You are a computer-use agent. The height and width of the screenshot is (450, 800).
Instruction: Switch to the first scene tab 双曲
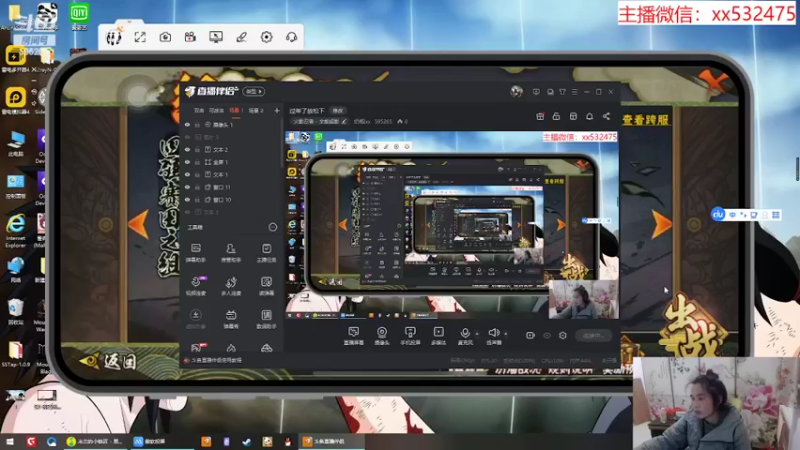click(x=199, y=110)
